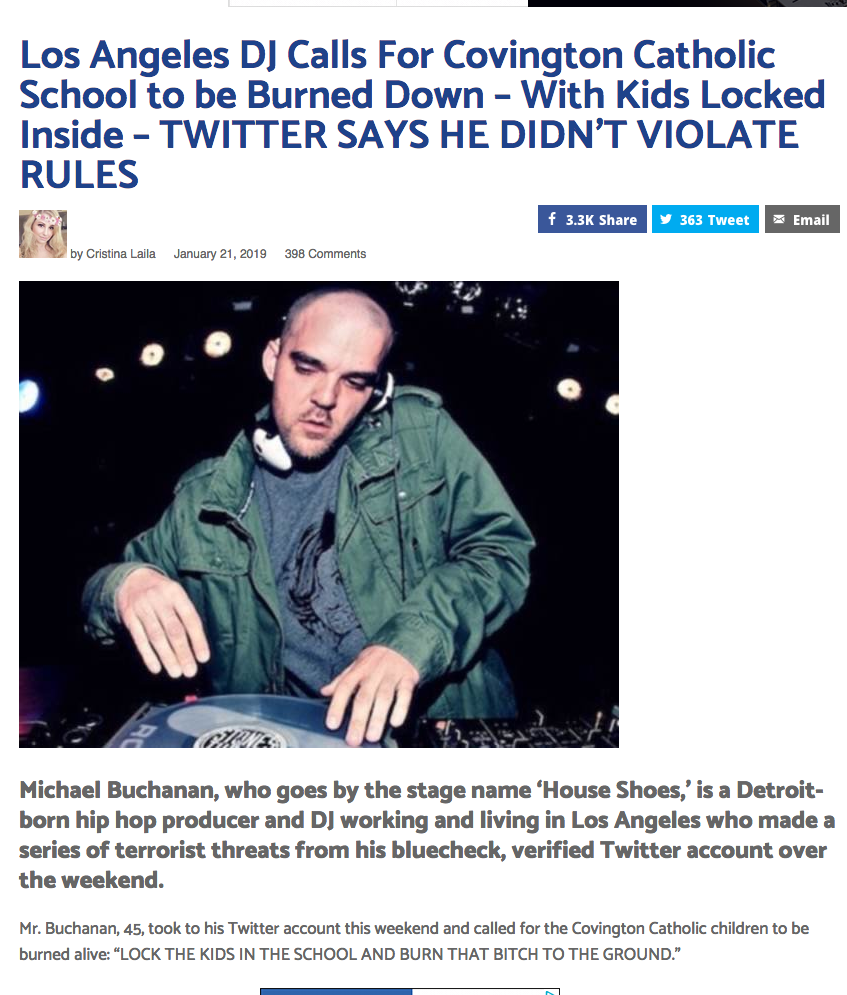Open the Los Angeles DJ headline link

coord(422,114)
